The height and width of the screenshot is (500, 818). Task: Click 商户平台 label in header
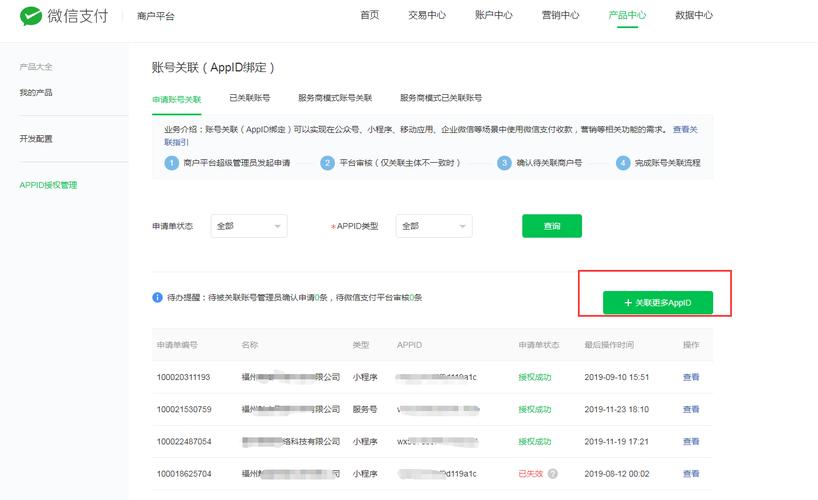point(155,16)
